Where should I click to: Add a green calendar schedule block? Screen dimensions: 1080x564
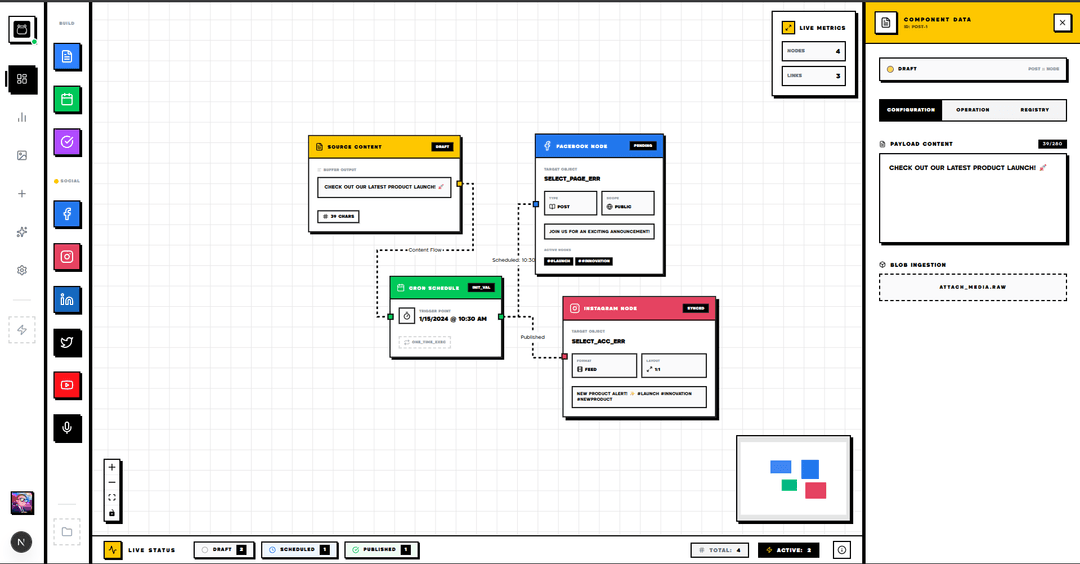(x=67, y=99)
